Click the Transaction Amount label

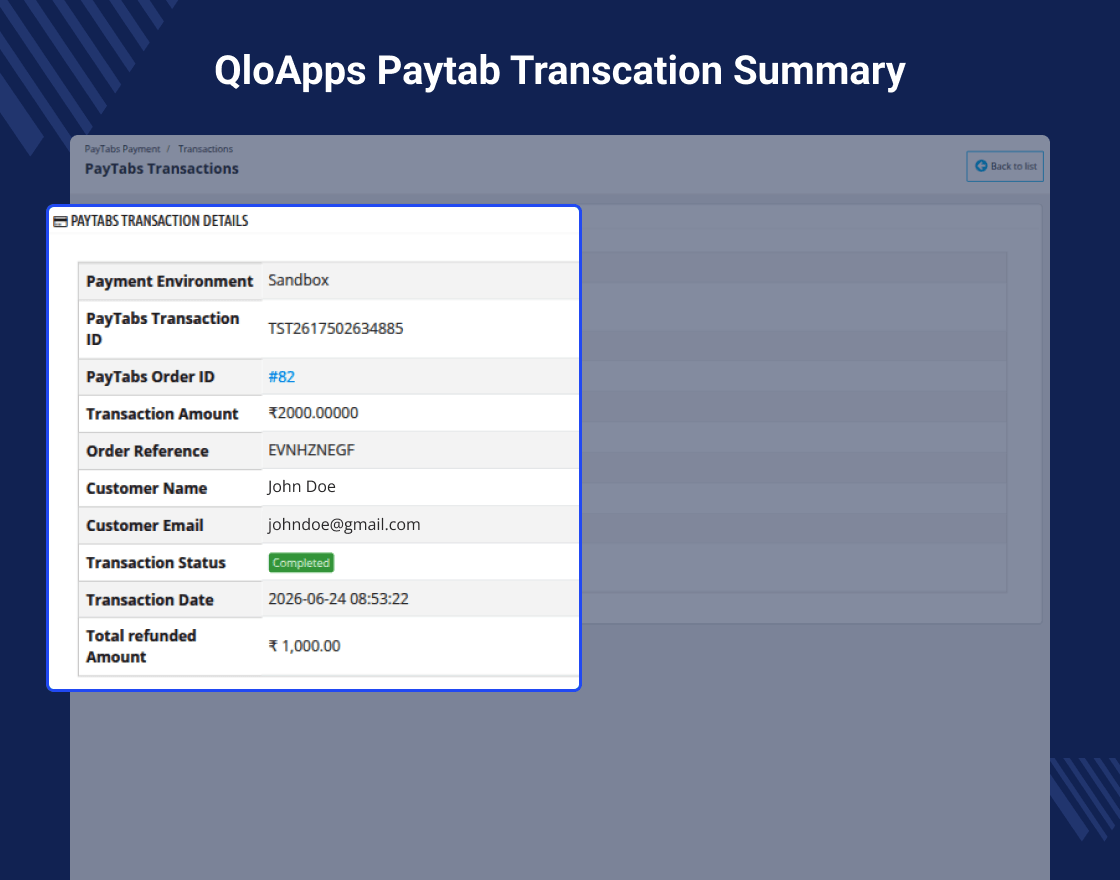[162, 414]
